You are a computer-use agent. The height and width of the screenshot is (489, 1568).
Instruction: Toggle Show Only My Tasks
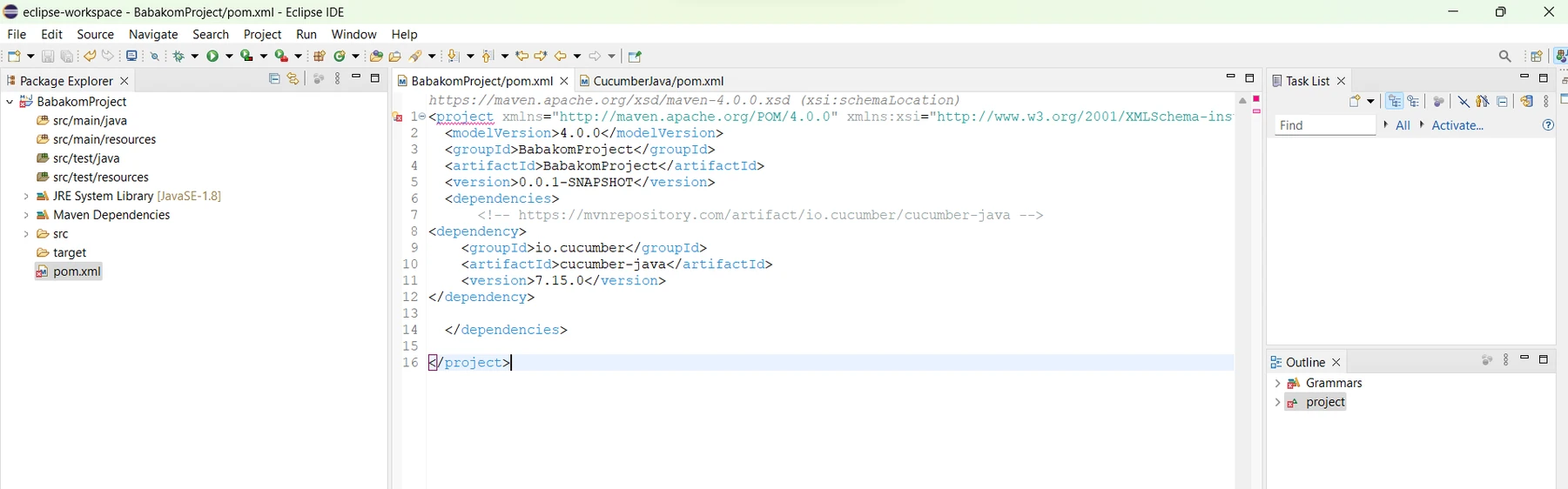click(1483, 102)
